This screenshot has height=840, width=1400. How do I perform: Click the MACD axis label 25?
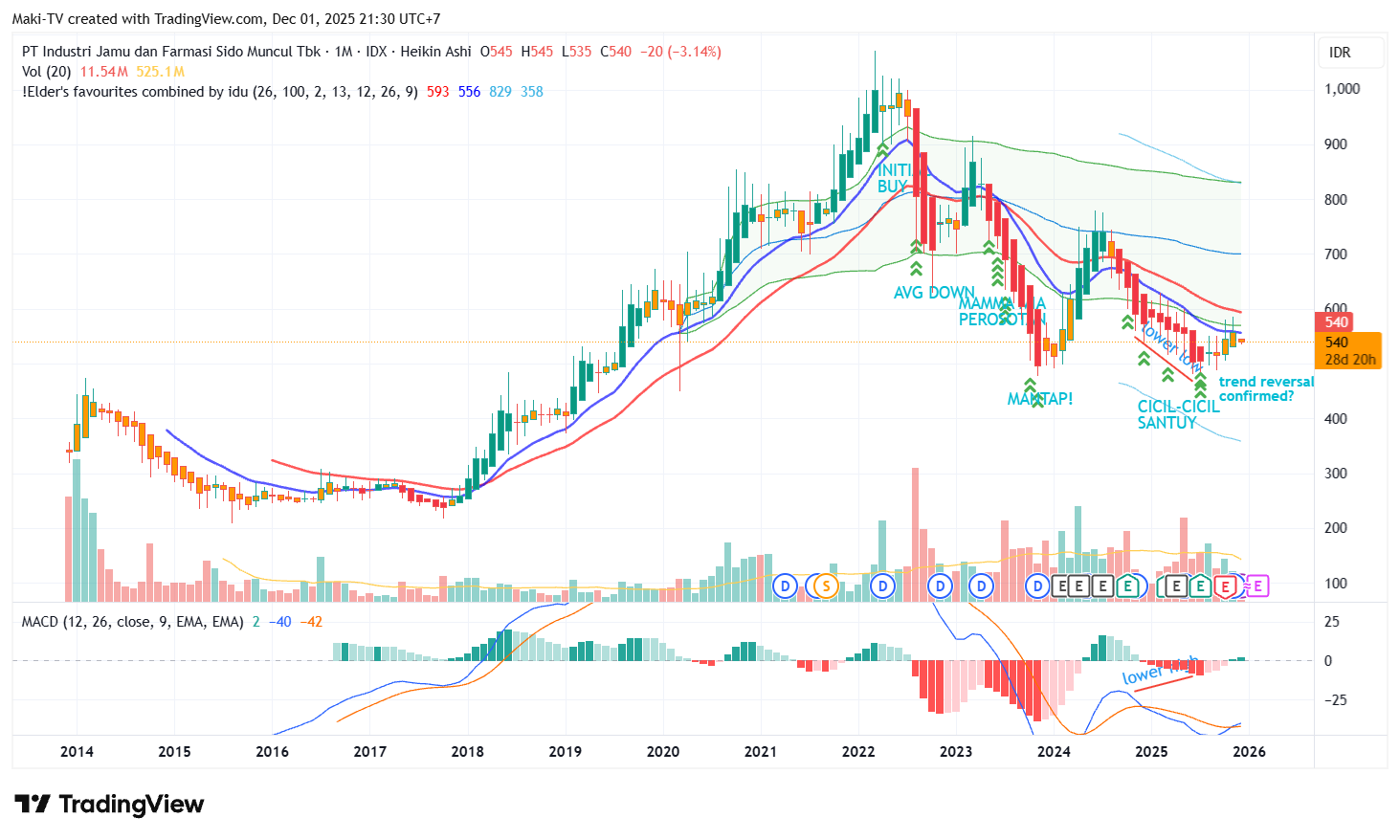point(1332,622)
